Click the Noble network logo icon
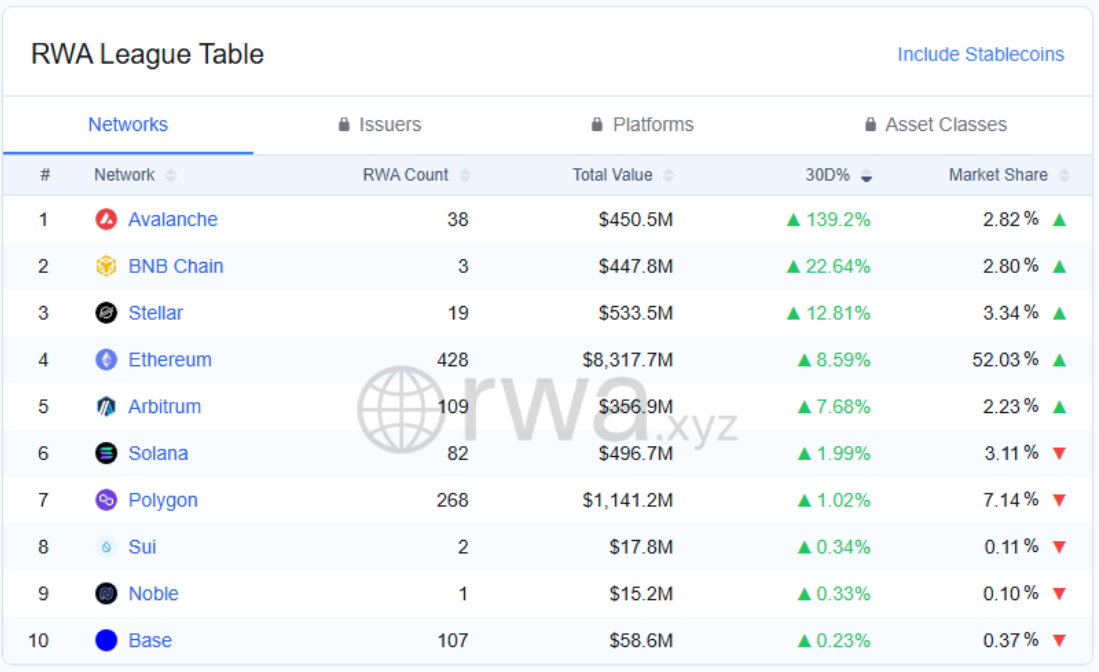1099x672 pixels. pos(106,594)
